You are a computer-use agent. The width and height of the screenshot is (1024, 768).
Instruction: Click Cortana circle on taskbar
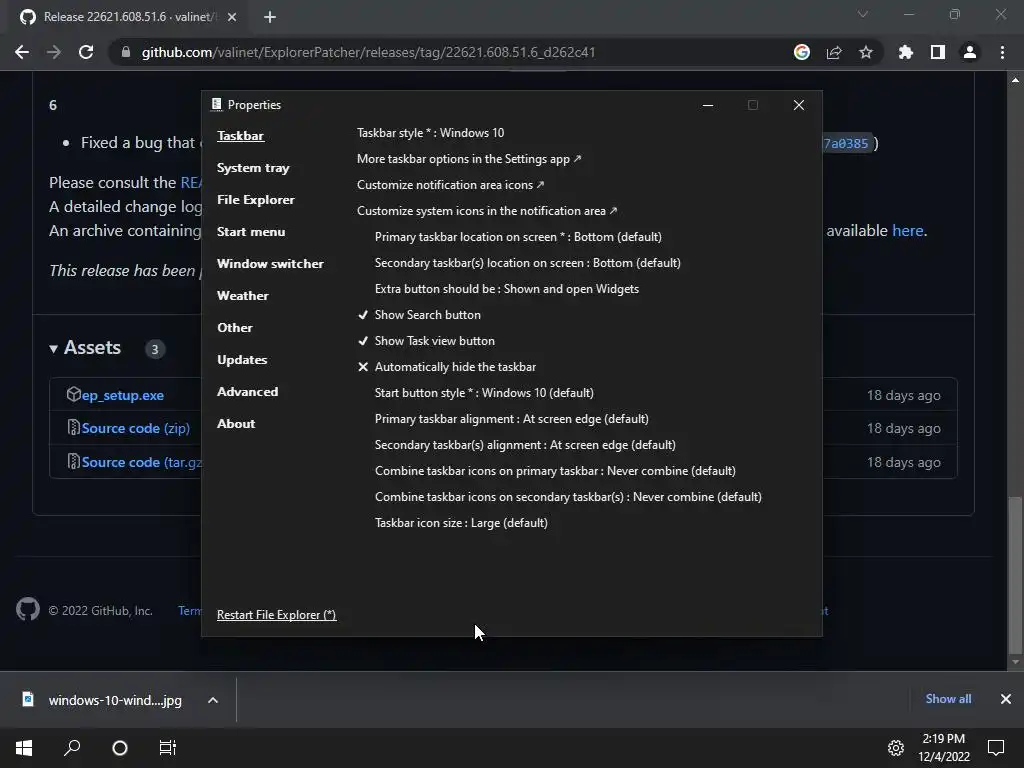[120, 748]
